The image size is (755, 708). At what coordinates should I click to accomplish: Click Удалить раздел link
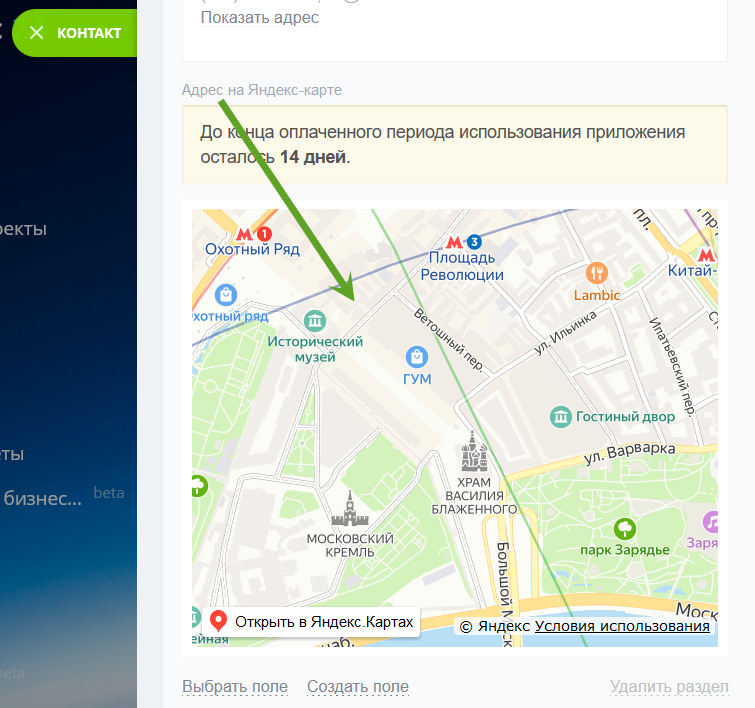click(x=669, y=686)
